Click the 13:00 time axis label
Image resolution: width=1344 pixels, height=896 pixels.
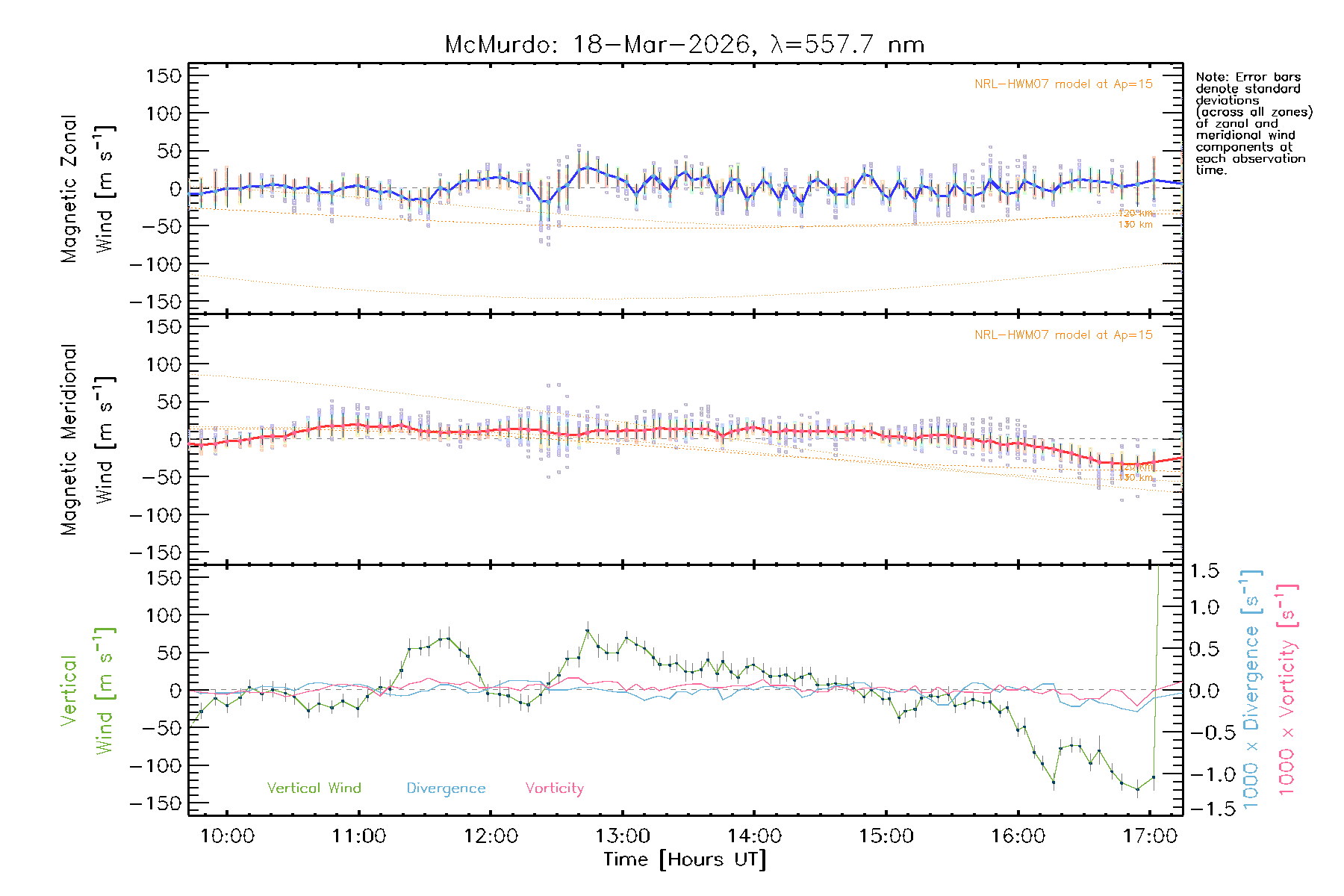point(623,836)
